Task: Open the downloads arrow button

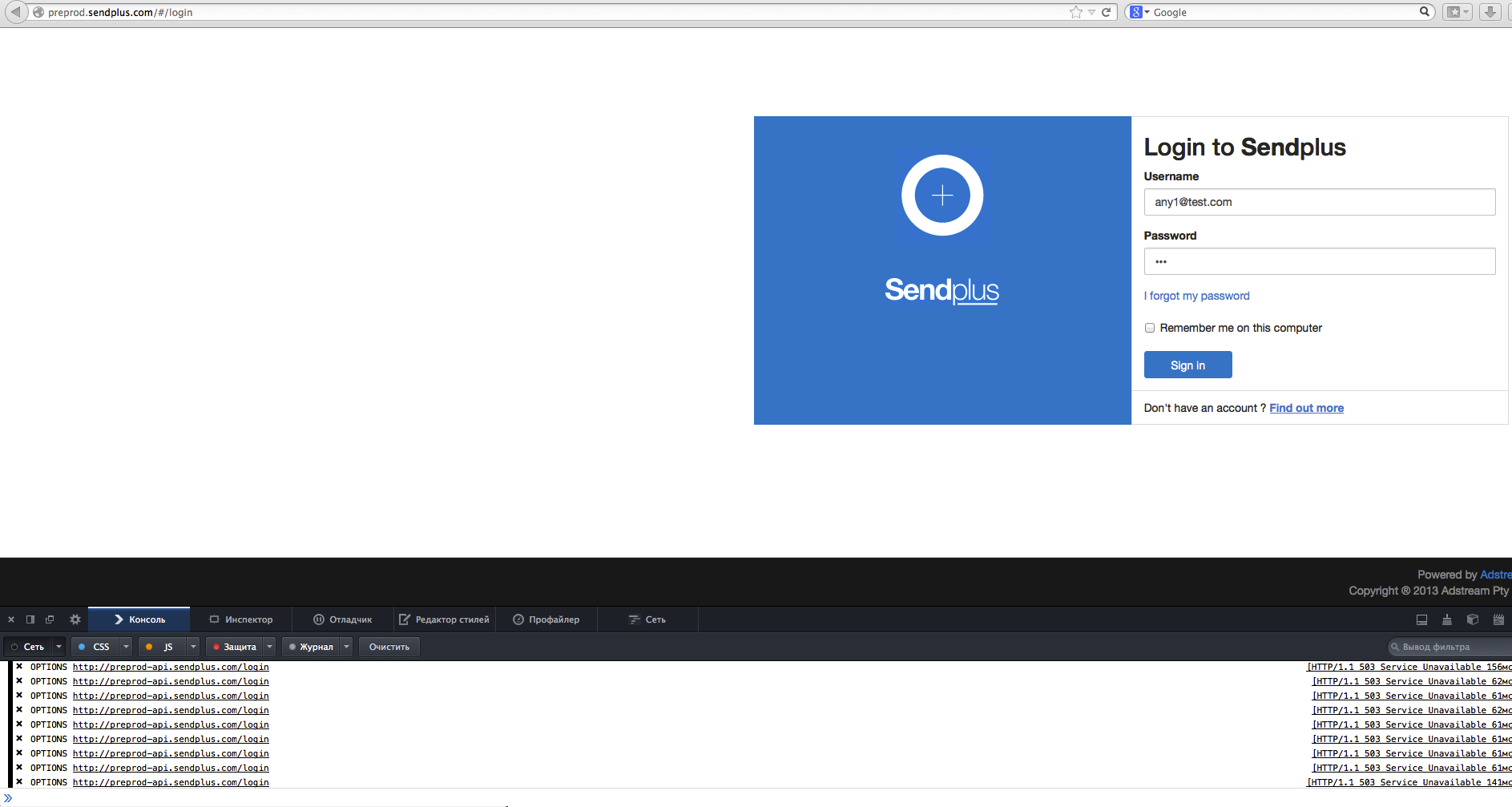Action: pos(1490,12)
